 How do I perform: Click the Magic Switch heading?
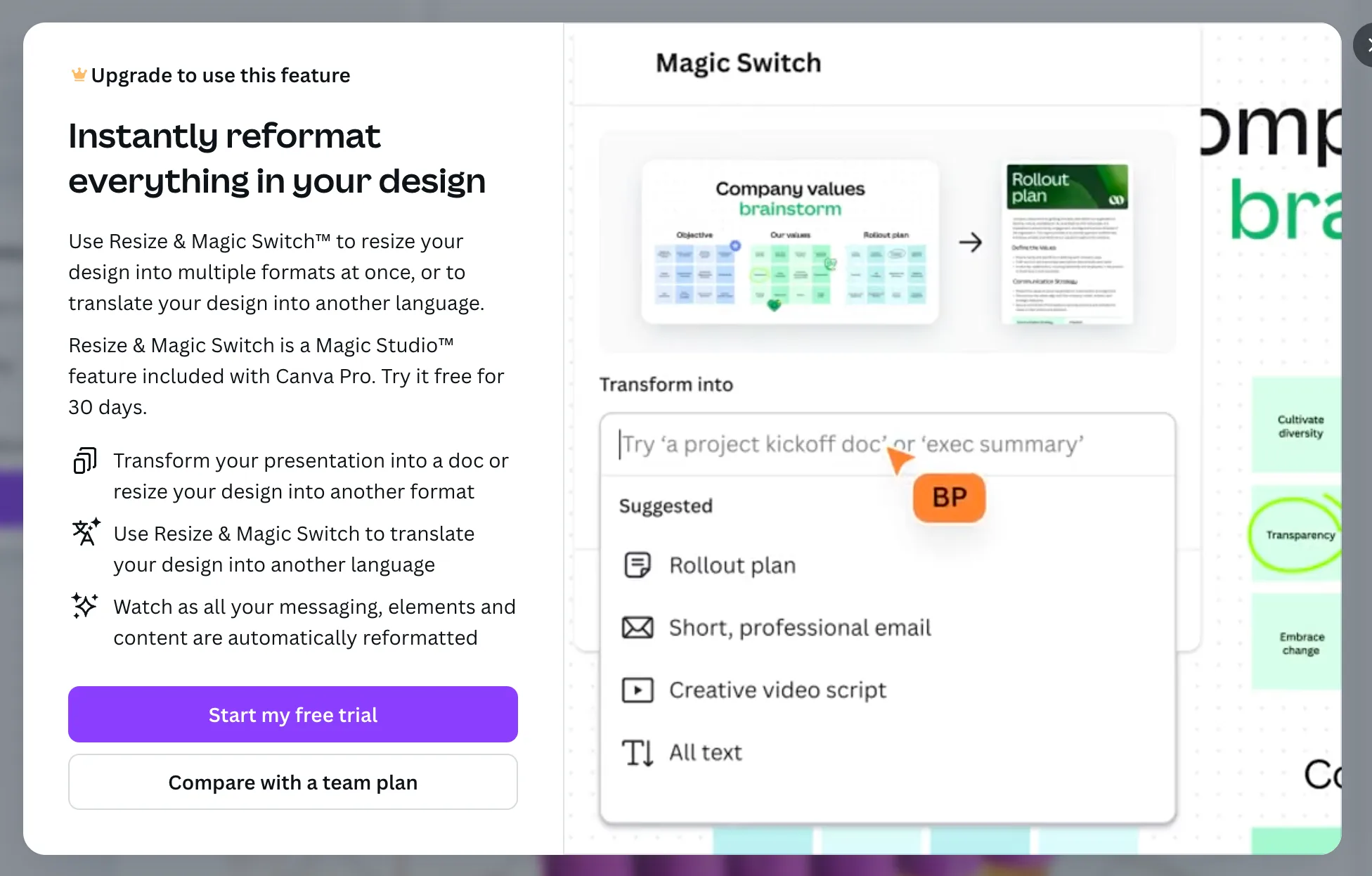tap(739, 63)
